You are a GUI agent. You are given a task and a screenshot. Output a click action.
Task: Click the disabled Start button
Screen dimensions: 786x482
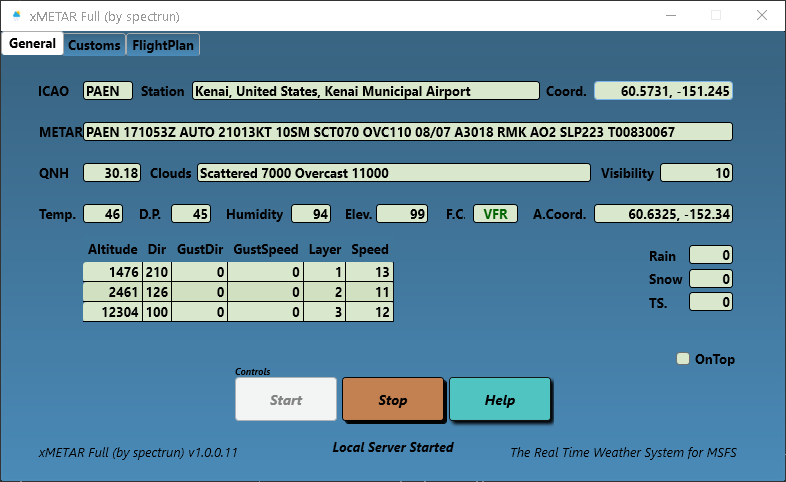(x=286, y=399)
